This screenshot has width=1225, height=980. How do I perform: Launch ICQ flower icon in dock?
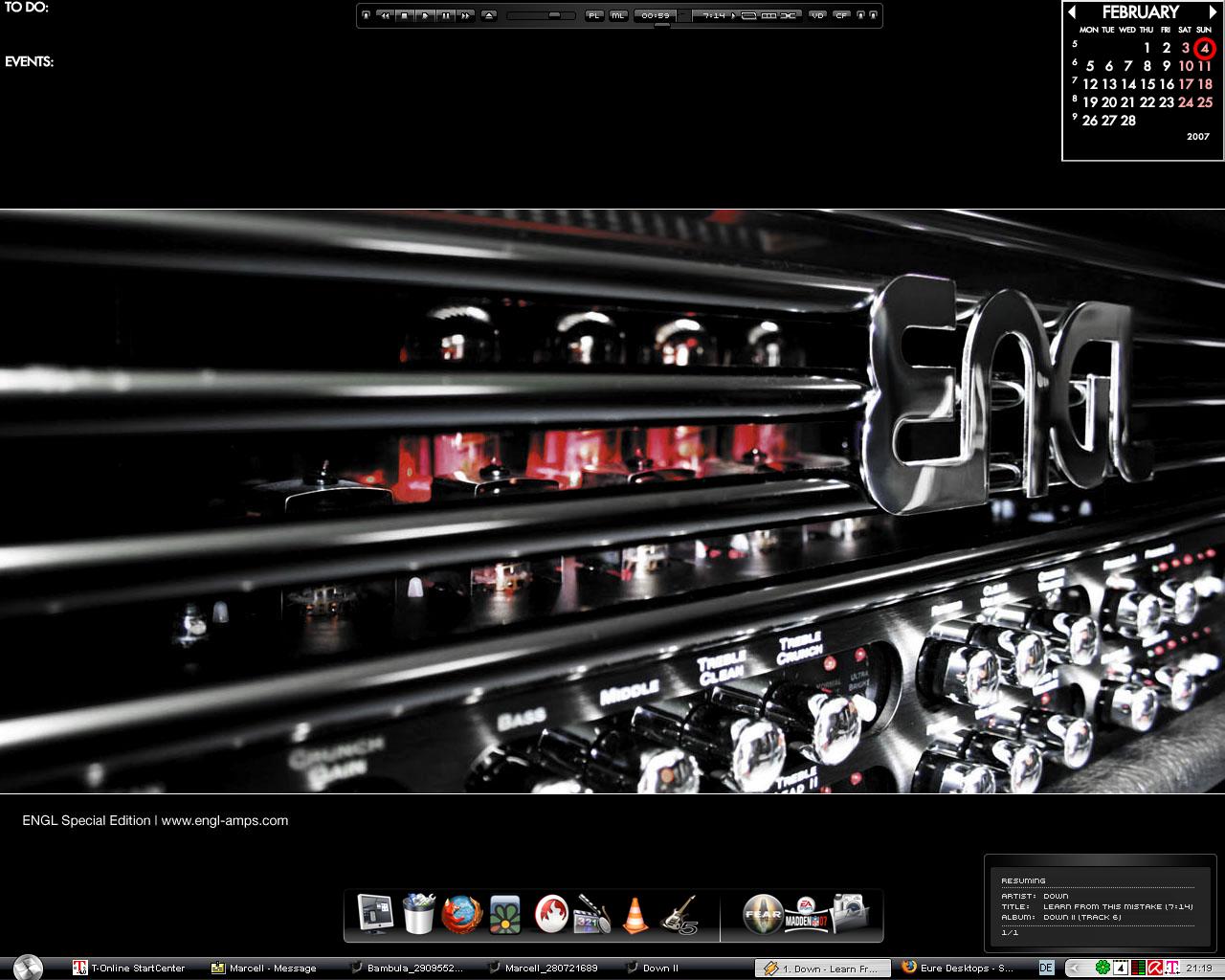(x=504, y=915)
